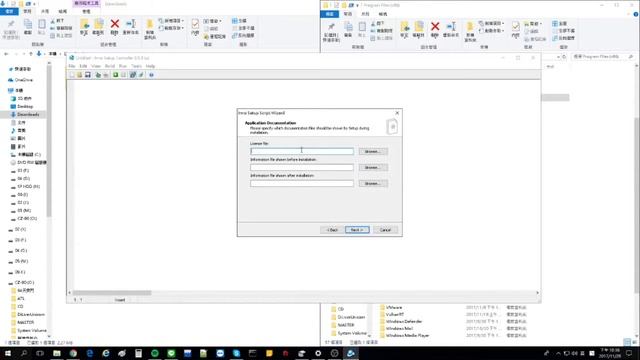This screenshot has height=360, width=640.
Task: Click the copy icon in left Explorer ribbon
Action: (28, 24)
